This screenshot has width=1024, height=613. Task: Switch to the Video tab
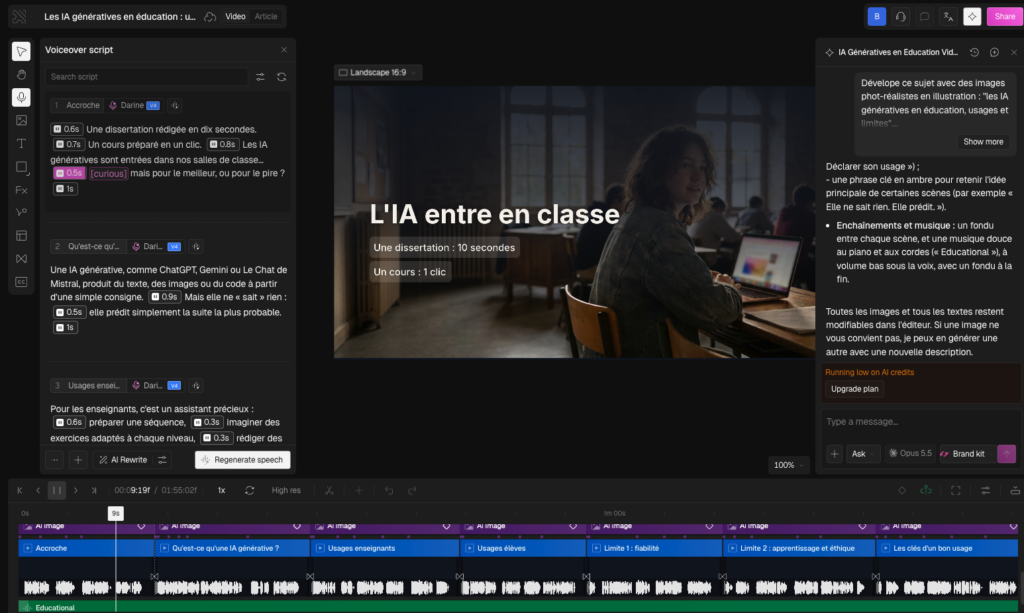point(235,16)
